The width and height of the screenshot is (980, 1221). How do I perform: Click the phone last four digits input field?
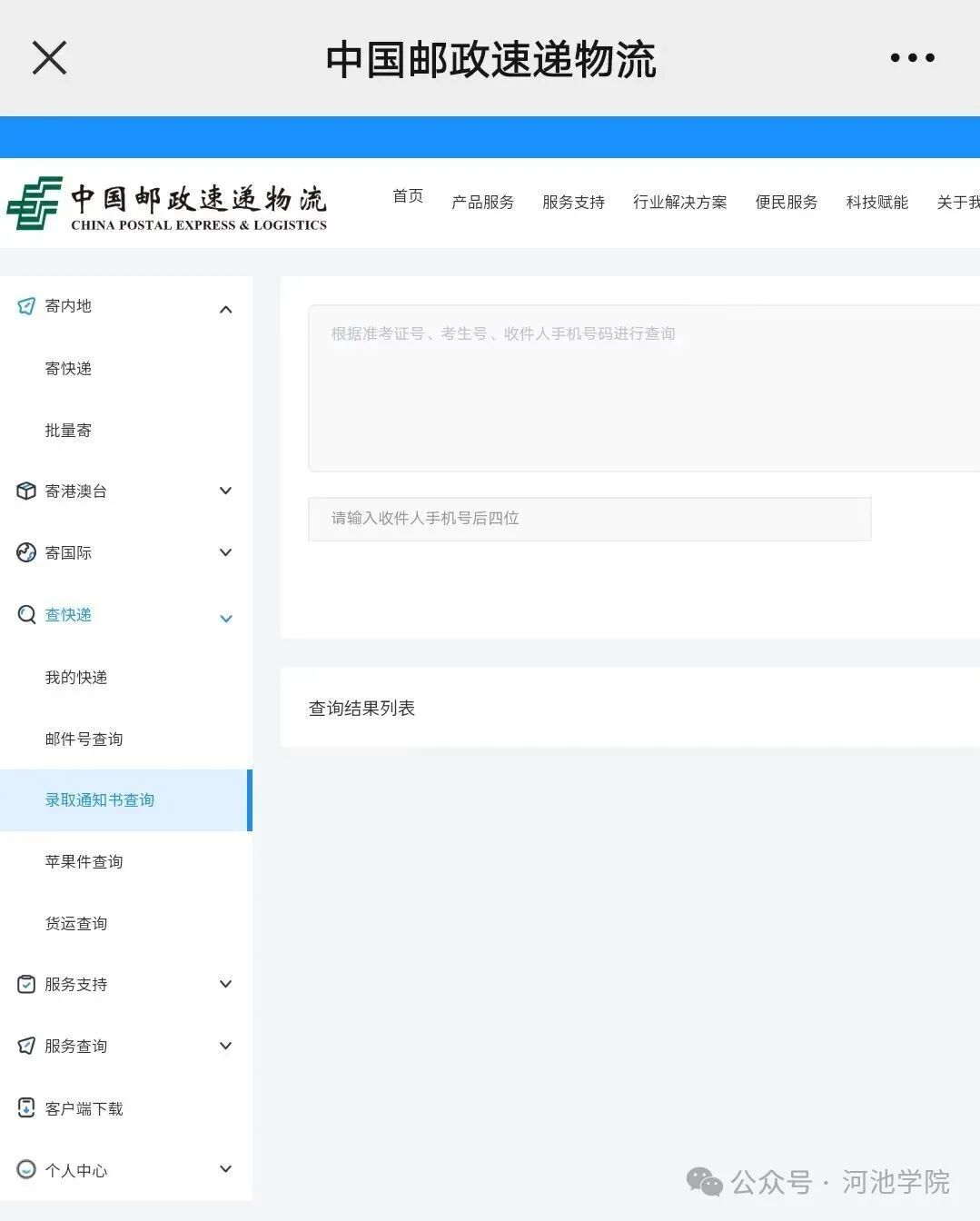(x=589, y=519)
